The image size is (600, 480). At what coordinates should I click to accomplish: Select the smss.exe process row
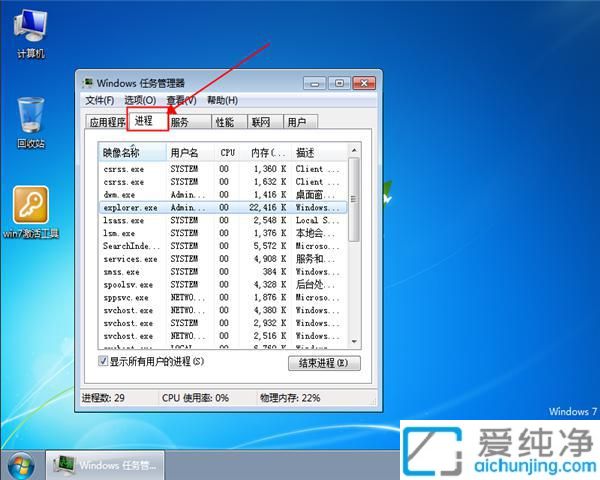(223, 271)
